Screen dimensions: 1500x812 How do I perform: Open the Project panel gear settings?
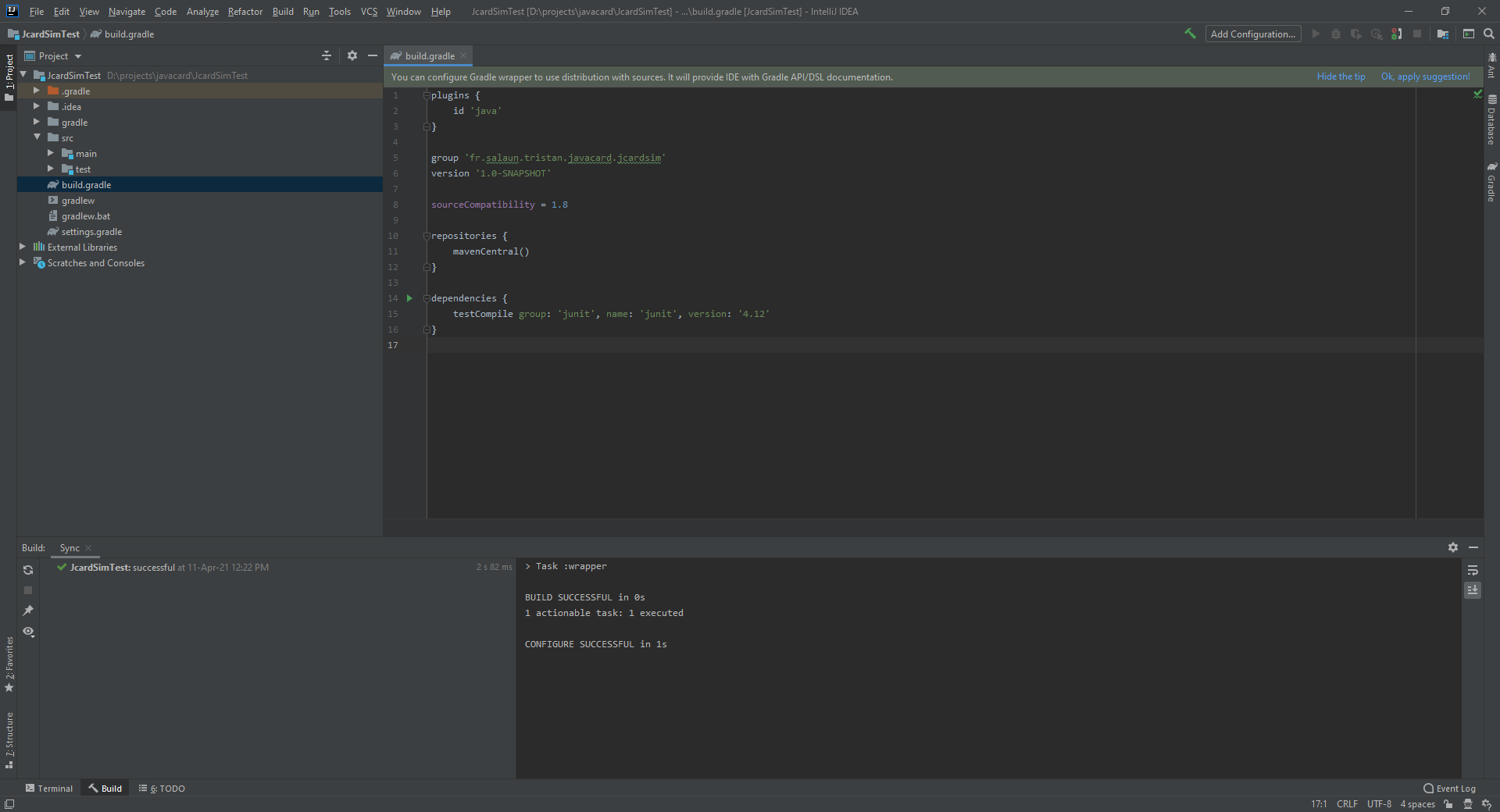(352, 56)
